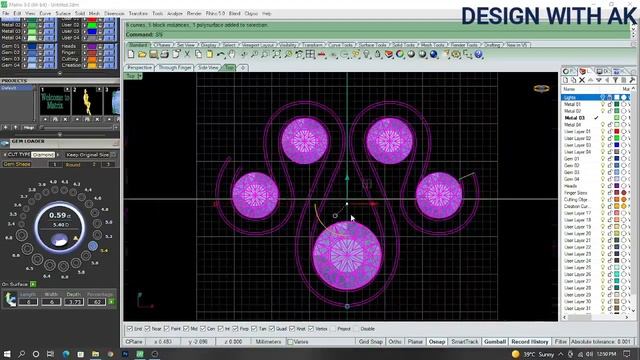Enable the Project osnap checkbox
The height and width of the screenshot is (360, 640).
(333, 329)
